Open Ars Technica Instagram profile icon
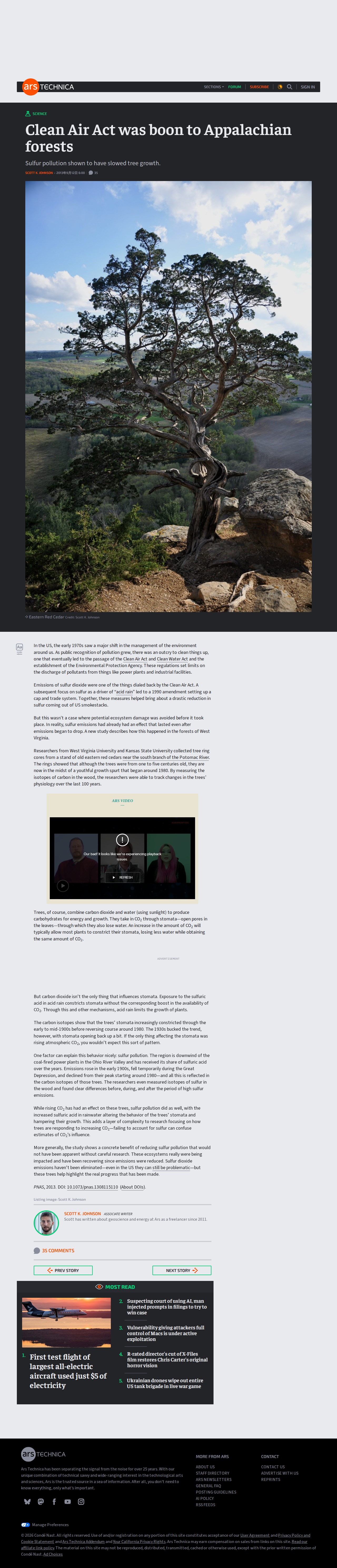This screenshot has height=1568, width=337. tap(81, 1502)
